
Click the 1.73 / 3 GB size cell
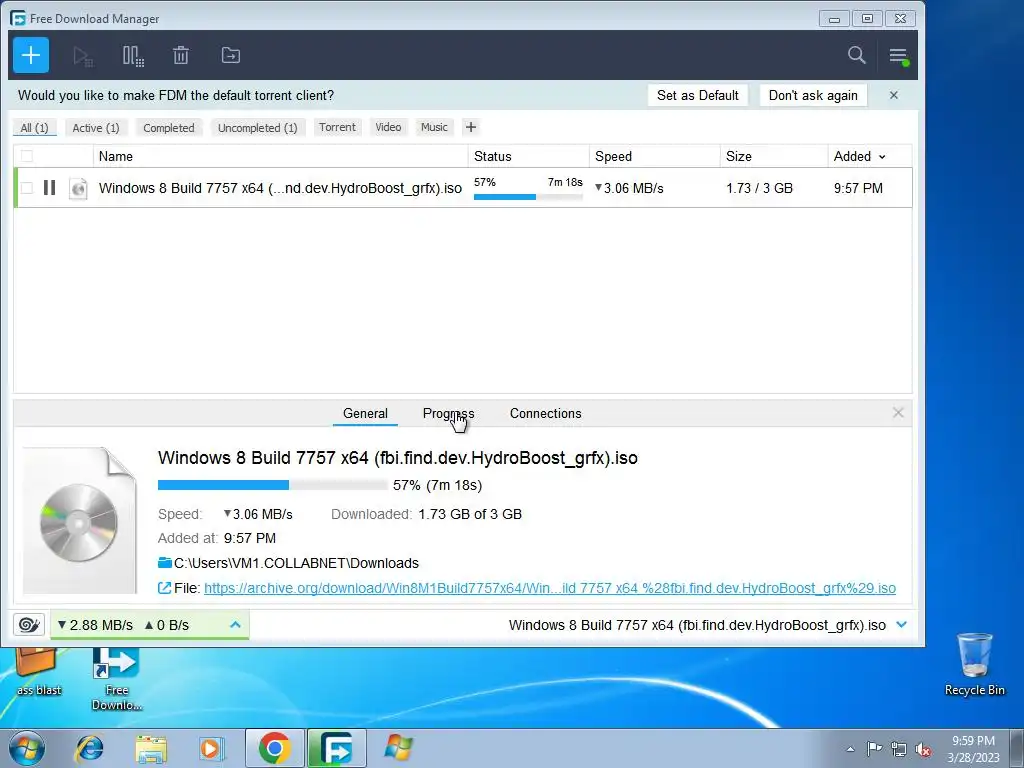[x=760, y=188]
